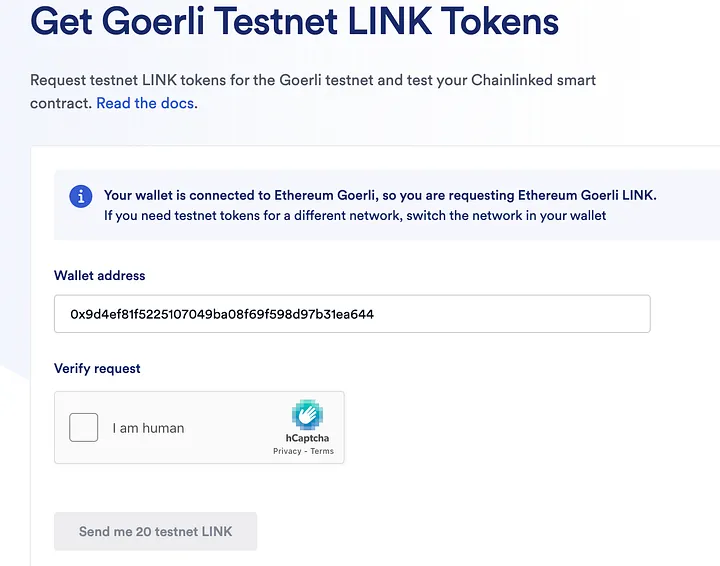The height and width of the screenshot is (566, 720).
Task: Click the hCaptcha hand logo
Action: (x=307, y=415)
